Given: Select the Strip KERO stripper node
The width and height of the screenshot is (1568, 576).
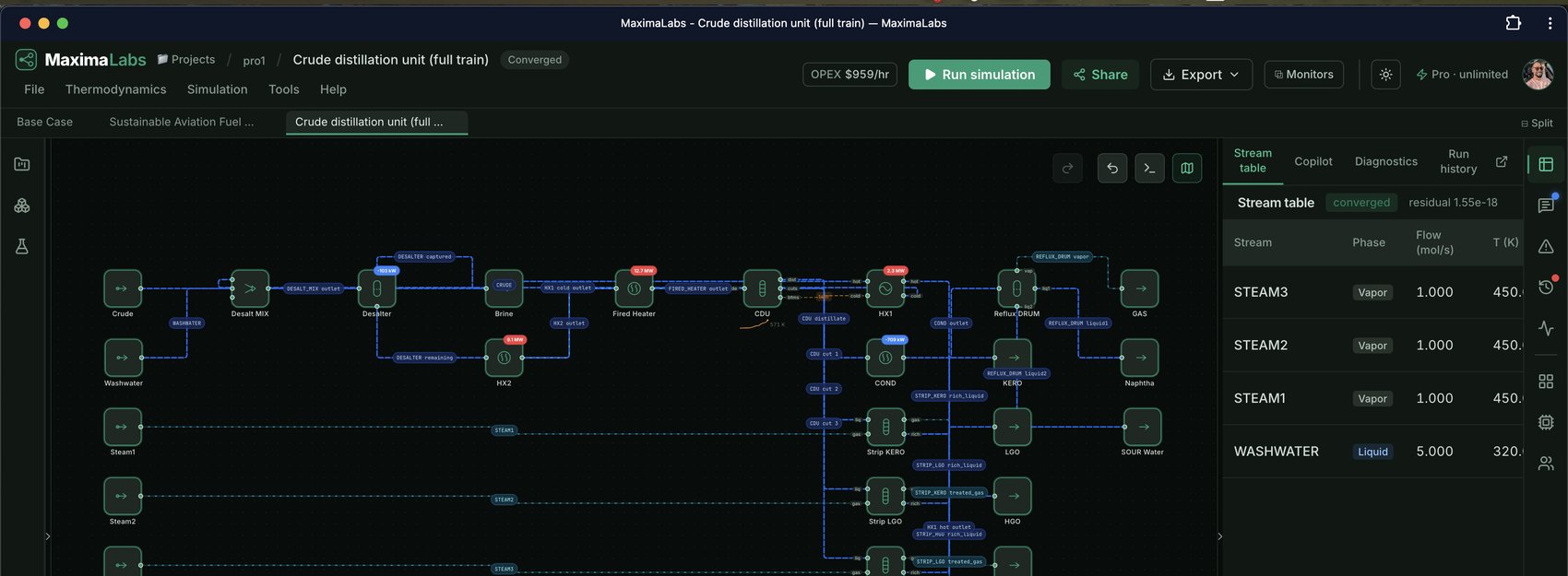Looking at the screenshot, I should click(885, 427).
